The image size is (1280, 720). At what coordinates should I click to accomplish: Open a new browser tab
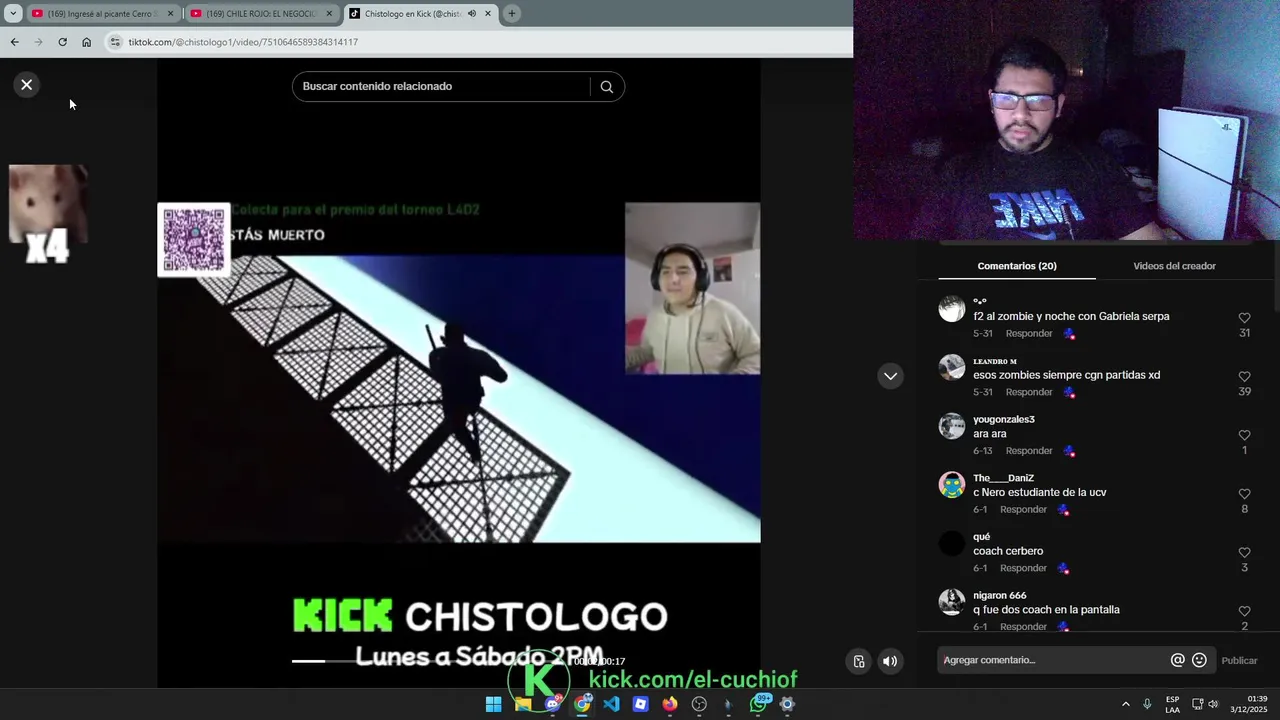[512, 14]
